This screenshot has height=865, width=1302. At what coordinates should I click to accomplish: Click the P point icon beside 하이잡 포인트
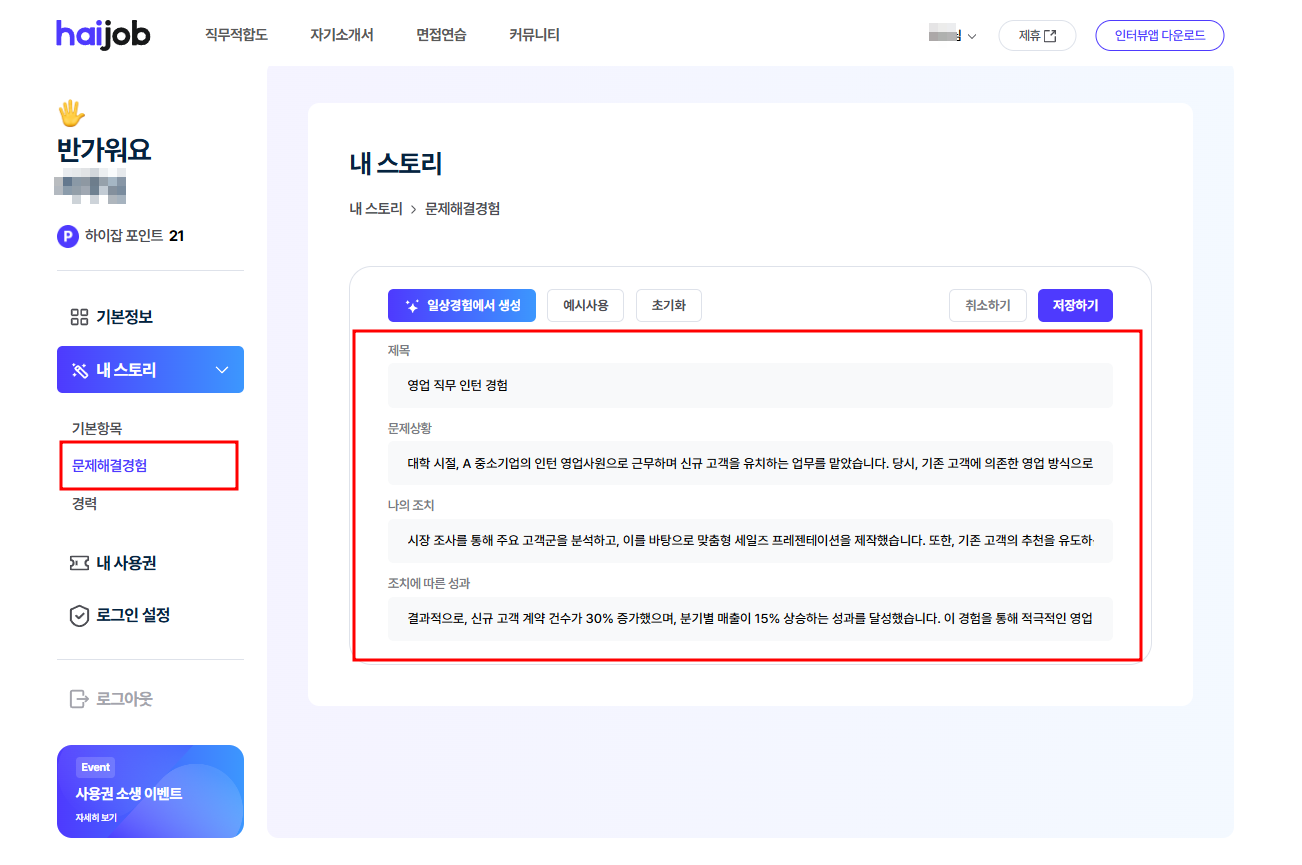click(67, 237)
